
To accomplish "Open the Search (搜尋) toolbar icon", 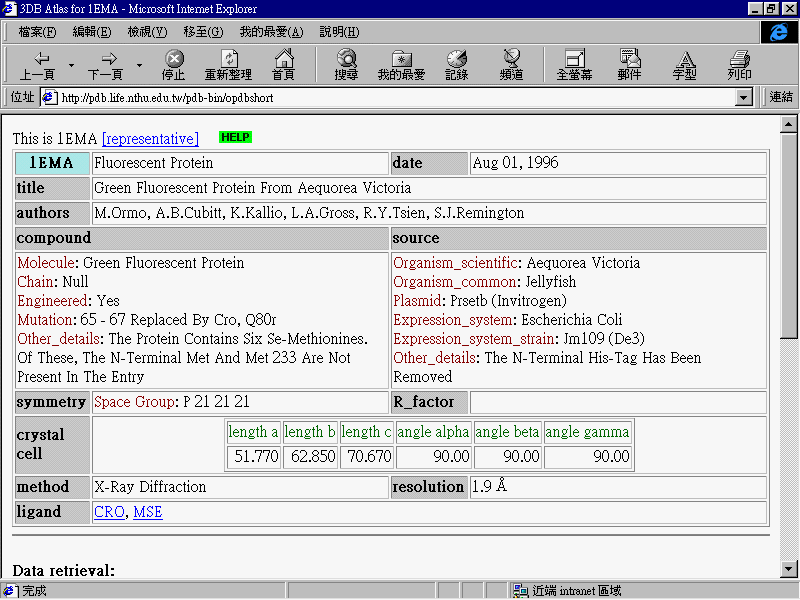I will [x=346, y=65].
